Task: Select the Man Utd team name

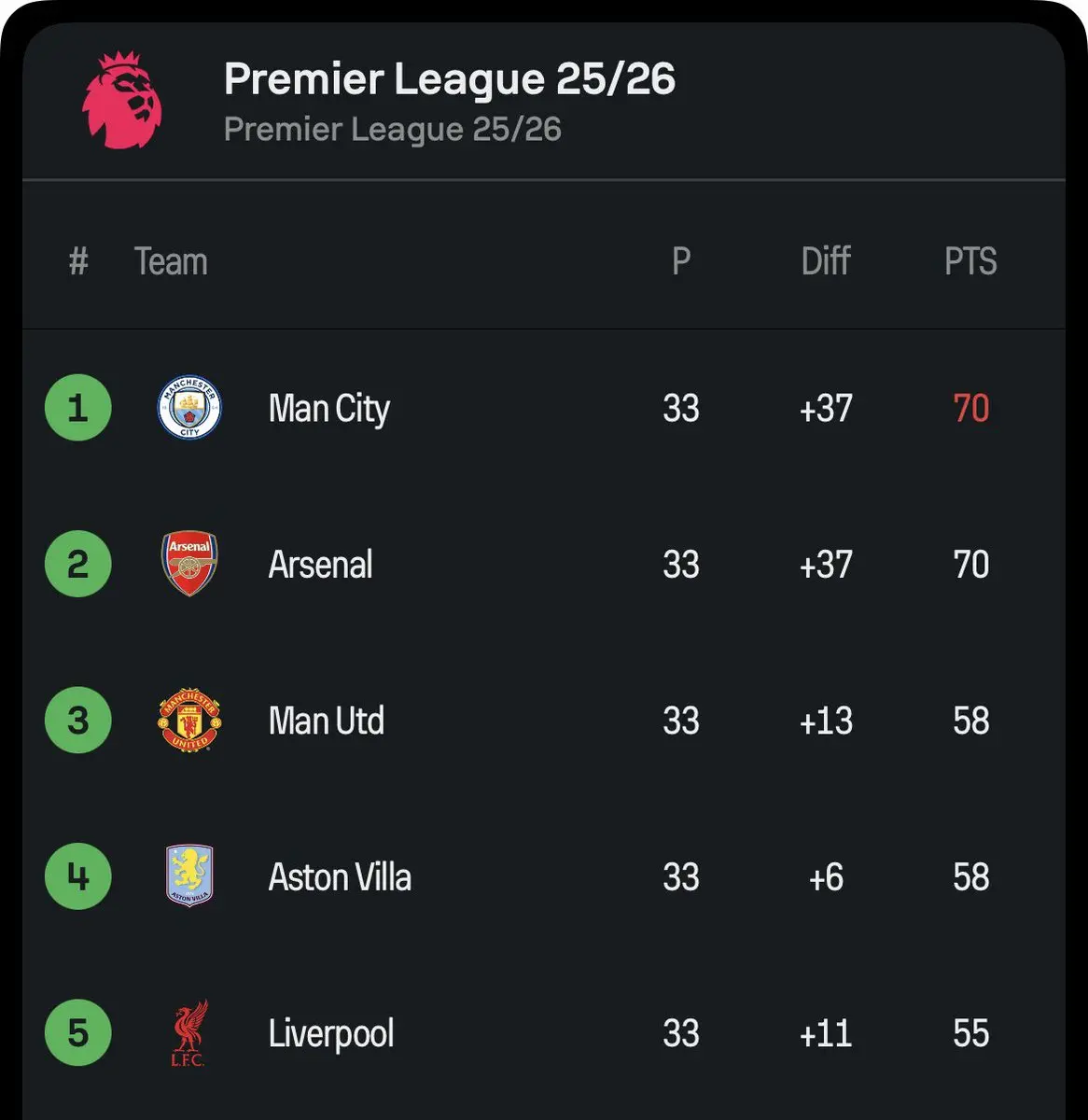Action: (x=326, y=721)
